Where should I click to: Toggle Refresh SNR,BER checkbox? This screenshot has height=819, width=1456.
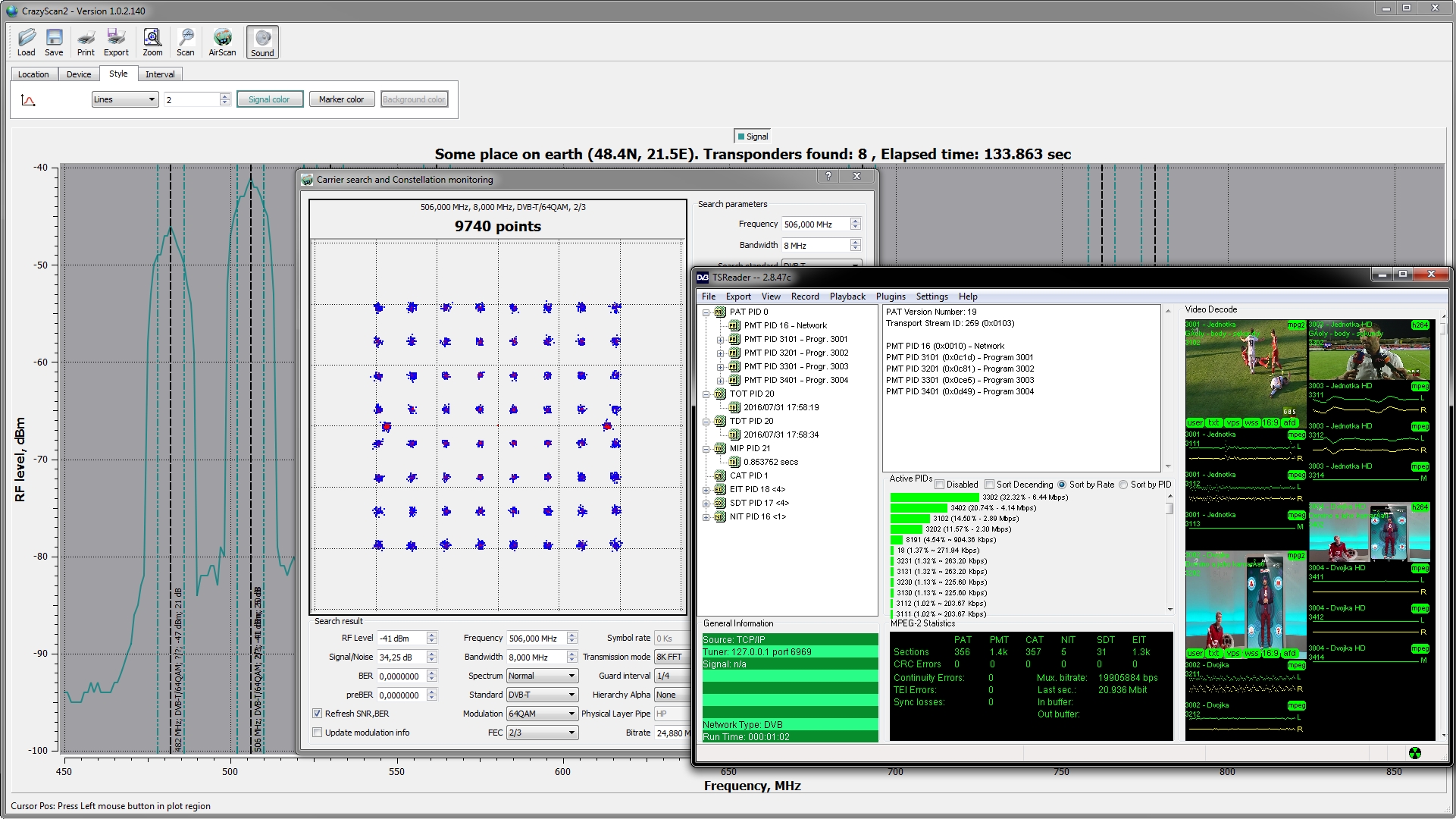318,714
